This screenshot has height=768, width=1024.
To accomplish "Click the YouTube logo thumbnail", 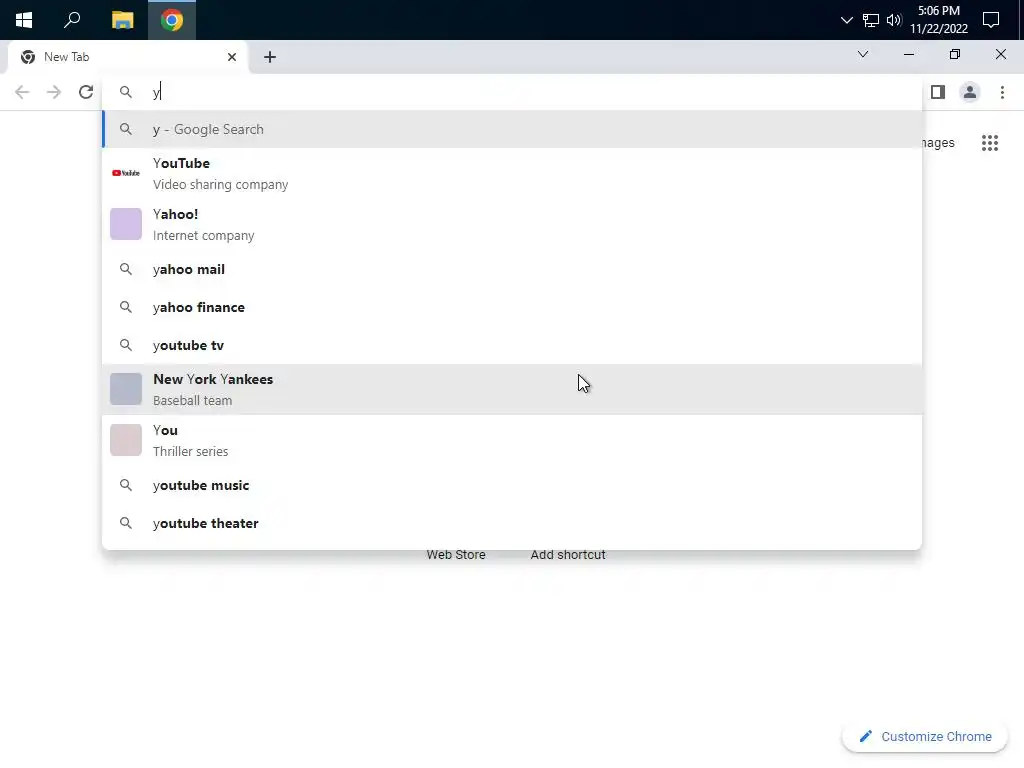I will pyautogui.click(x=125, y=173).
